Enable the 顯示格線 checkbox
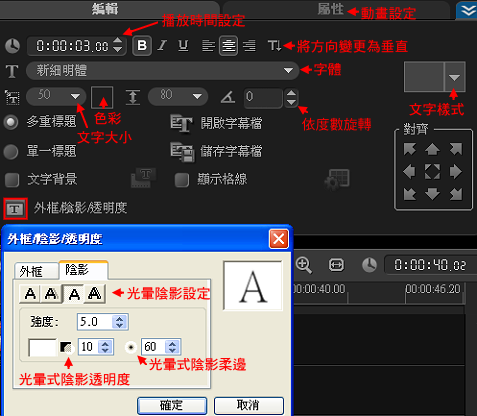The height and width of the screenshot is (416, 477). tap(182, 180)
